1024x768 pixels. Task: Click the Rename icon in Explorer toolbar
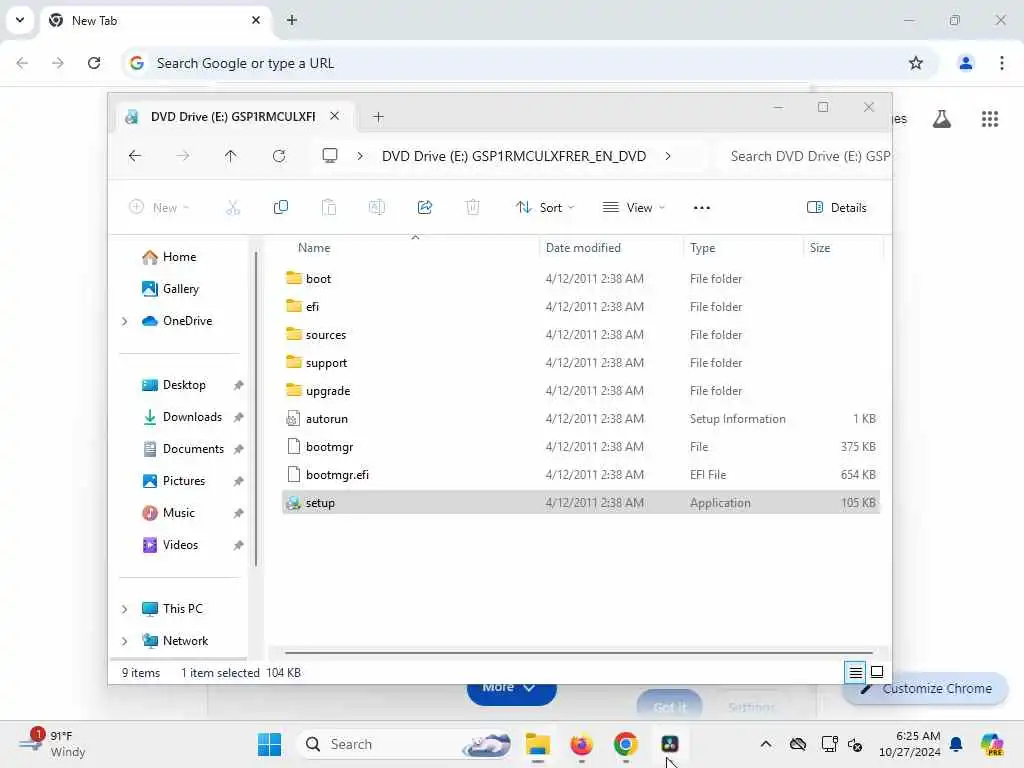coord(377,208)
